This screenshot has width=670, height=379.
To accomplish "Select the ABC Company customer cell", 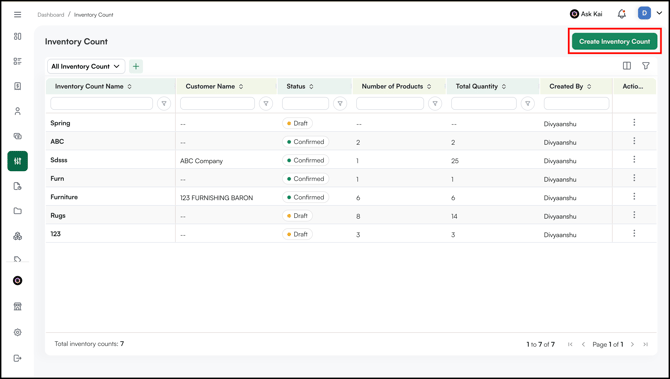I will click(x=201, y=161).
